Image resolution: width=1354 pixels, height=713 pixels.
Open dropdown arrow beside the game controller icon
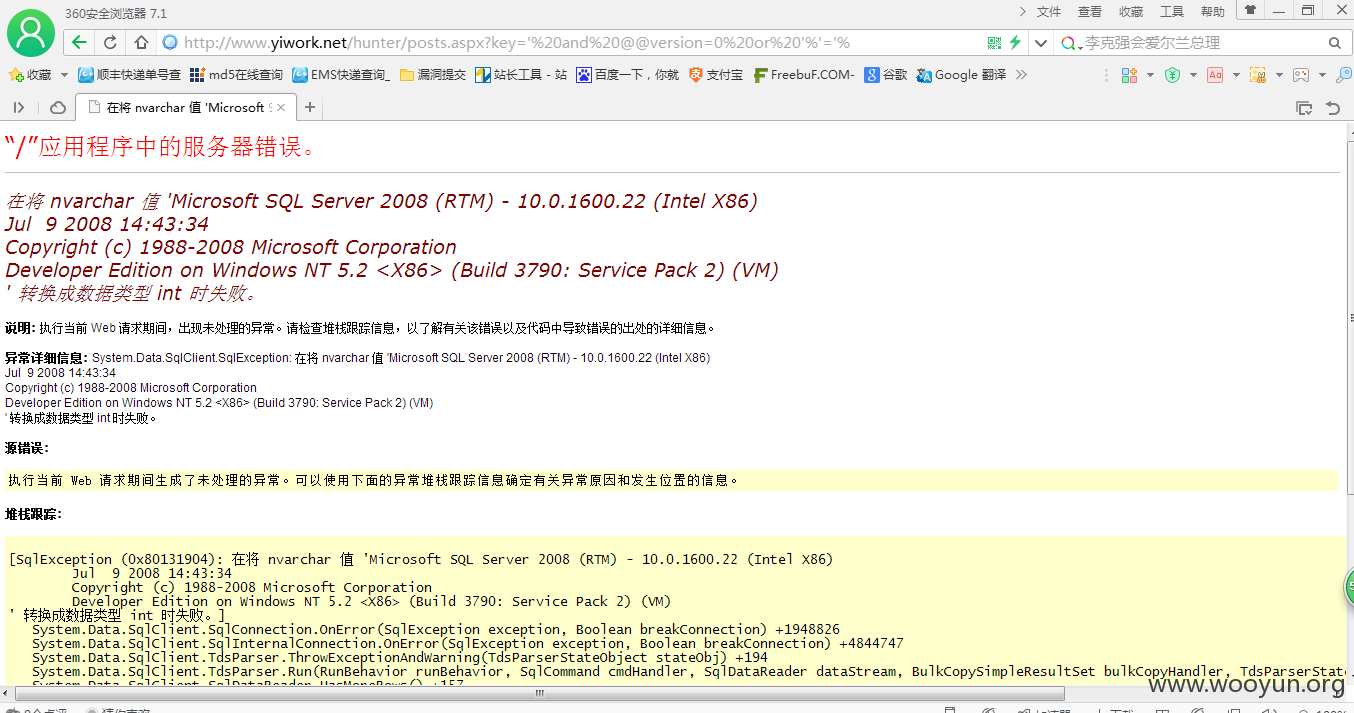point(1322,75)
